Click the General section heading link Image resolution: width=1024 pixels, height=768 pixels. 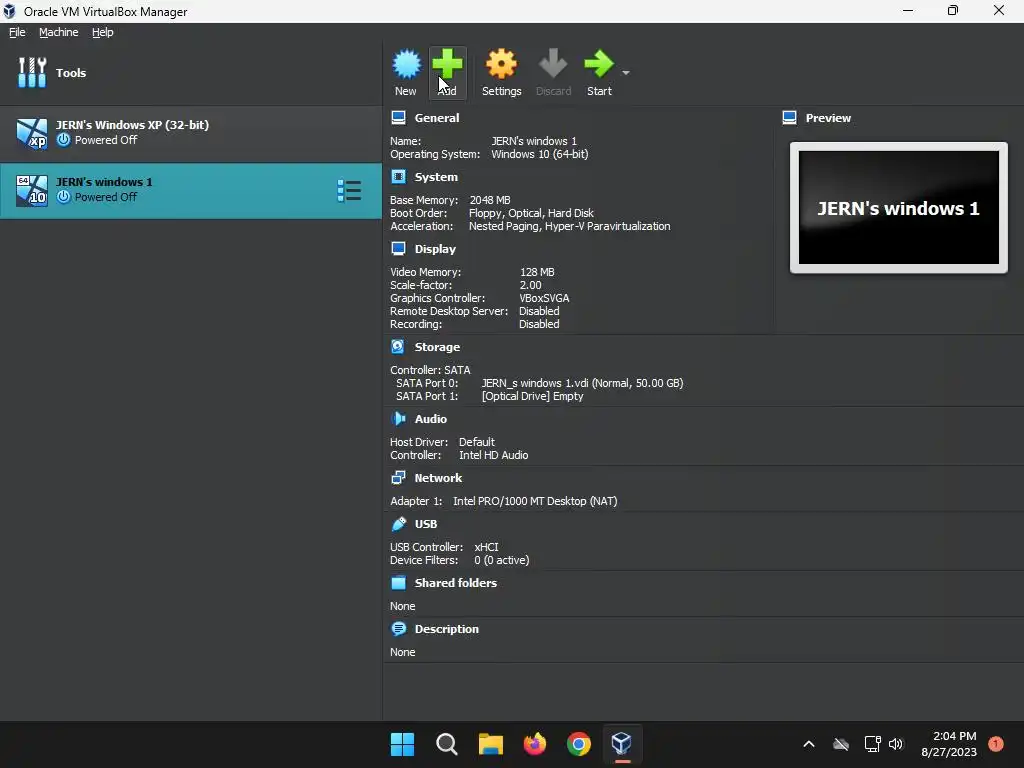tap(437, 118)
